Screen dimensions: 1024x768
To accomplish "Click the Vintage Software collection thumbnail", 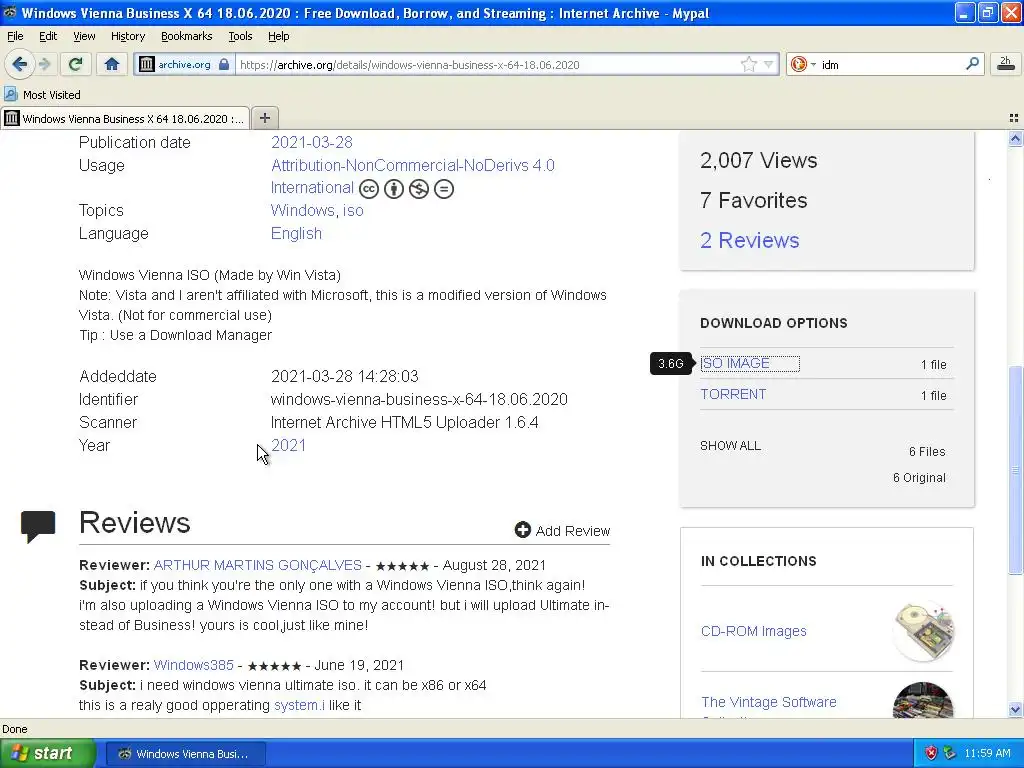I will [923, 700].
